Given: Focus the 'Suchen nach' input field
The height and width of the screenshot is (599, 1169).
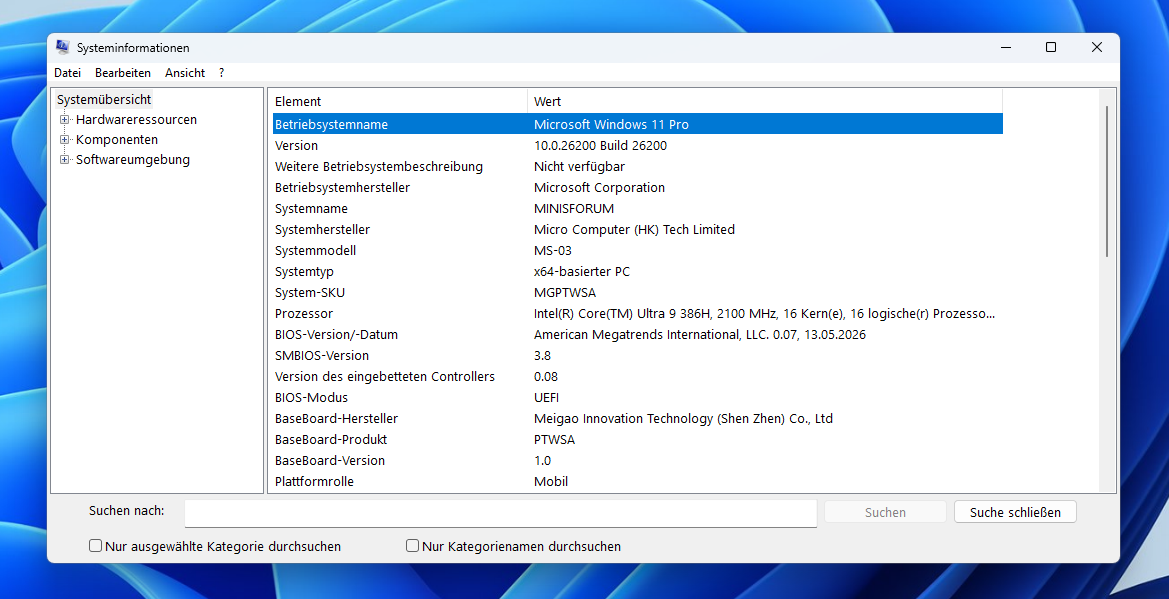Looking at the screenshot, I should tap(501, 512).
